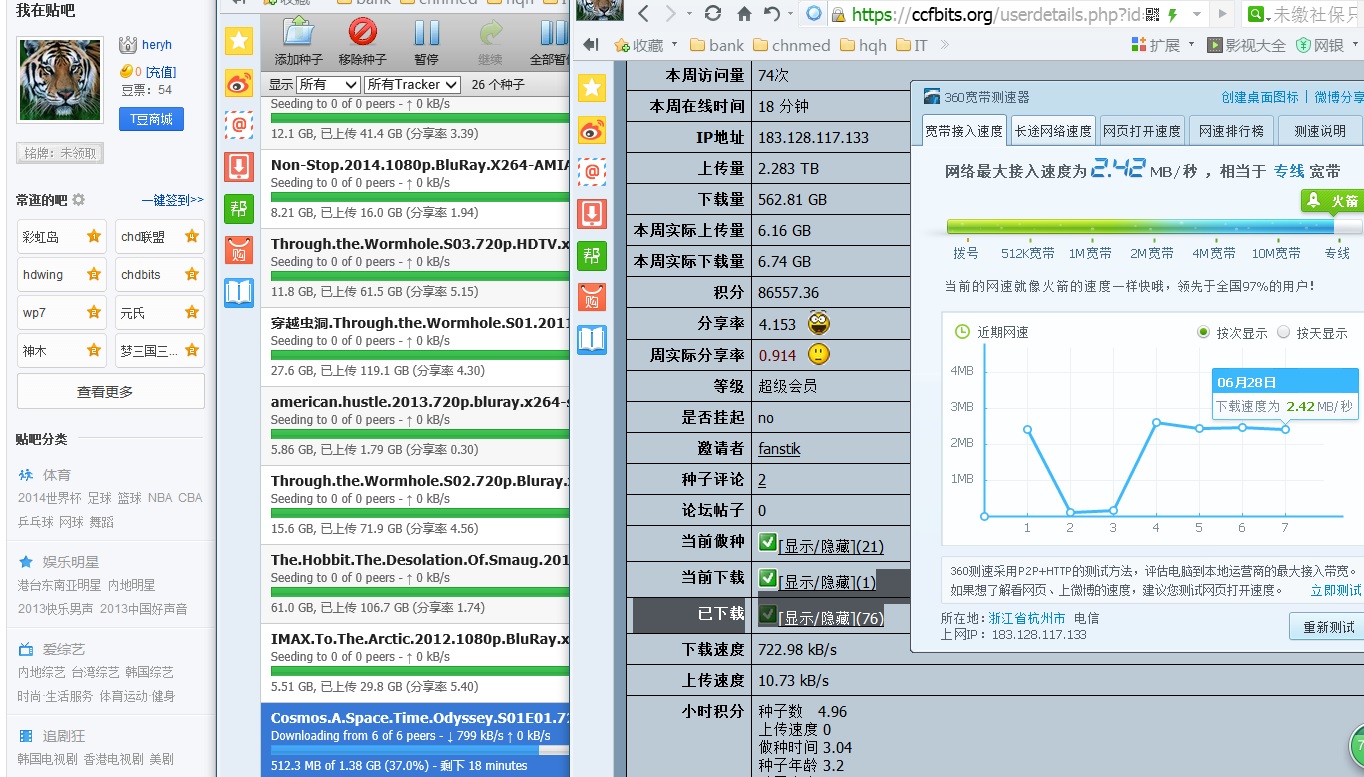This screenshot has width=1364, height=777.
Task: Toggle the 当前下载 show/hide checkbox
Action: 768,578
